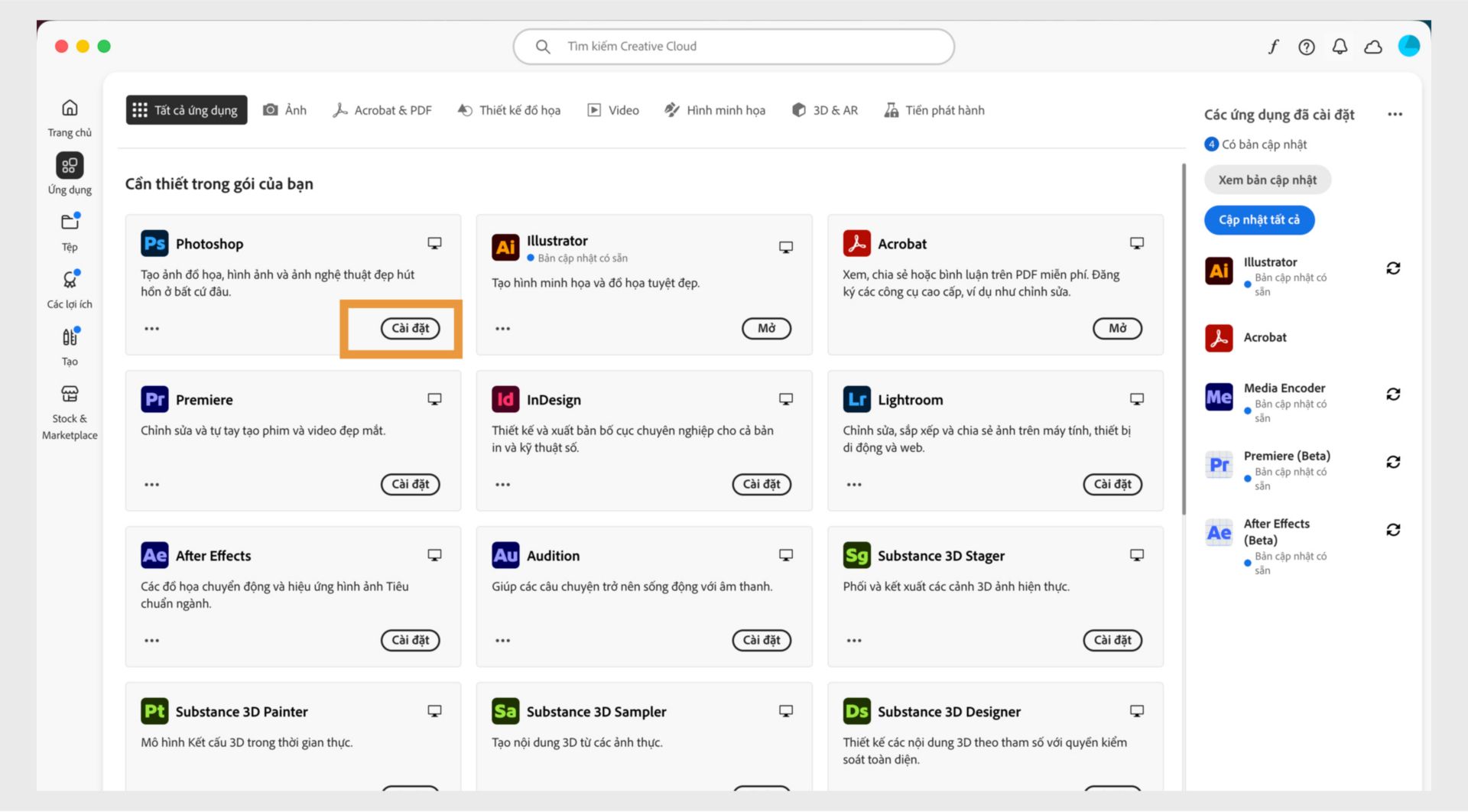
Task: Open cloud sync status icon
Action: pyautogui.click(x=1373, y=47)
